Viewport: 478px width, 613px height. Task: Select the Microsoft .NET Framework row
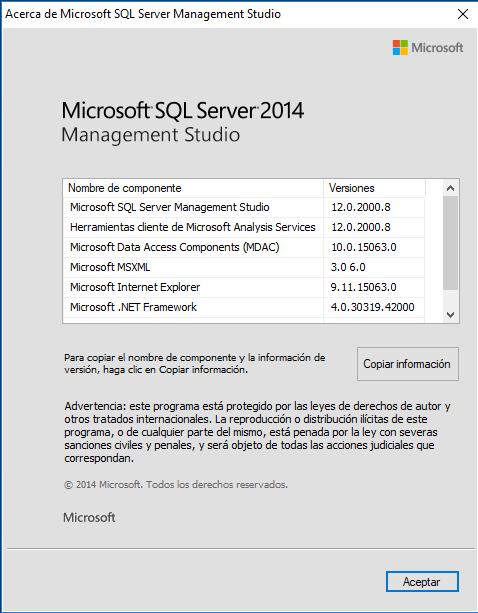click(244, 307)
